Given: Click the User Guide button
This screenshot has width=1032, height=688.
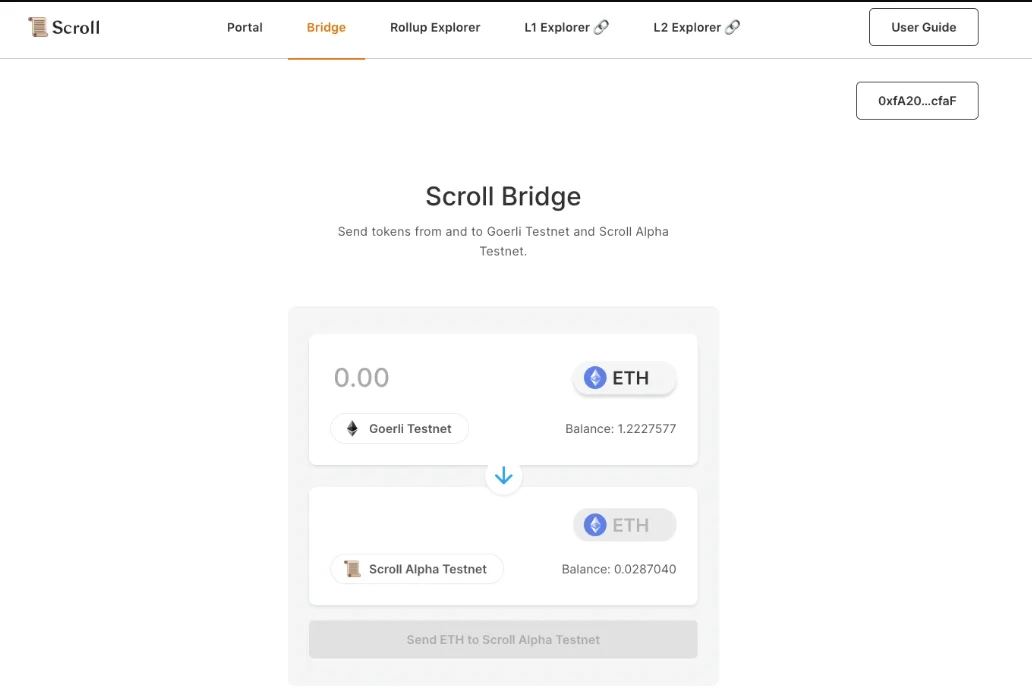Looking at the screenshot, I should point(923,28).
